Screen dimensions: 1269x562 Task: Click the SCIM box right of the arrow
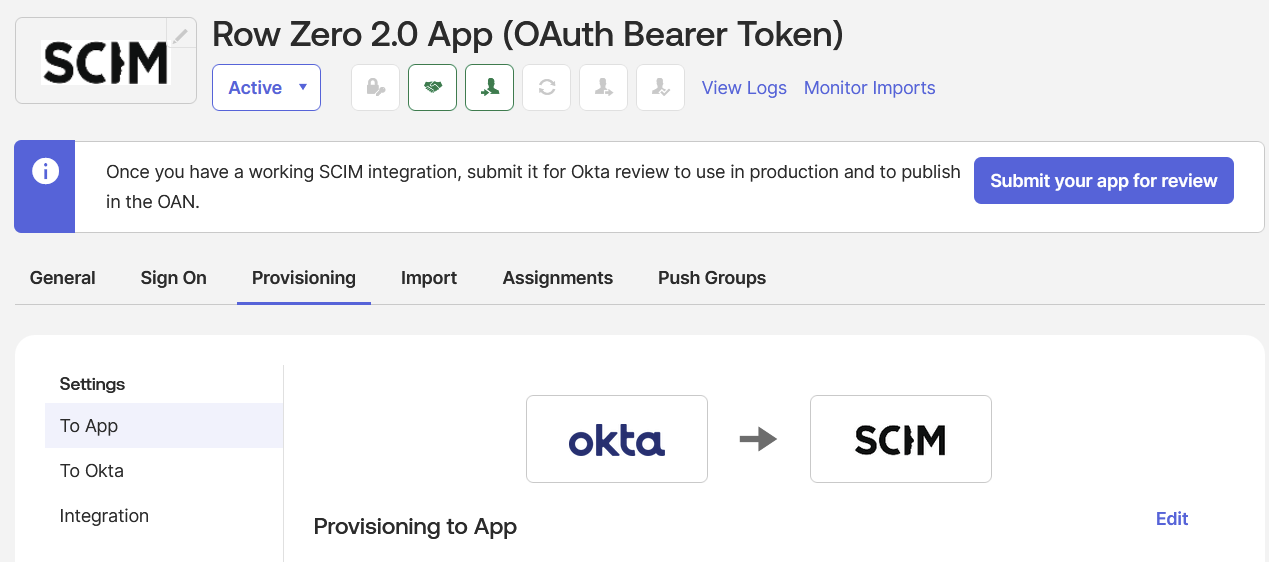point(901,439)
